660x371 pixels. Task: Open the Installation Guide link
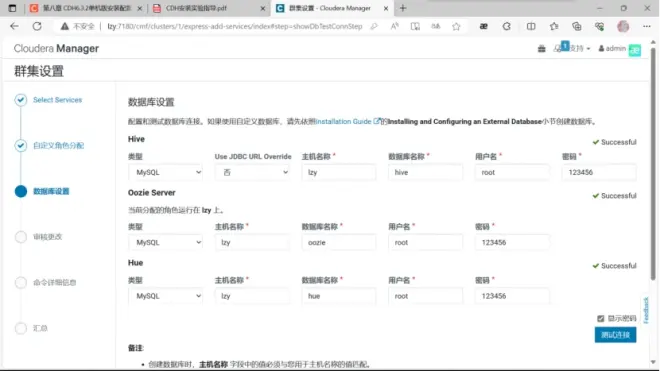(347, 122)
